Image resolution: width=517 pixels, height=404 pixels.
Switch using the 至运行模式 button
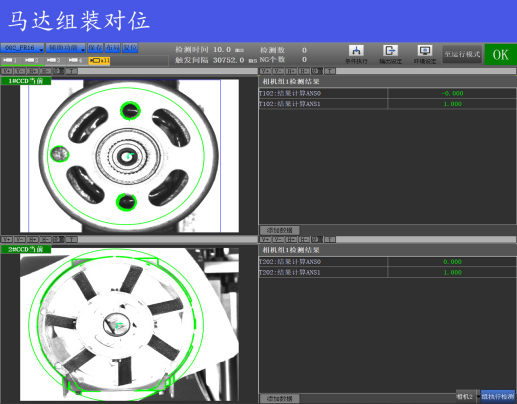click(462, 54)
